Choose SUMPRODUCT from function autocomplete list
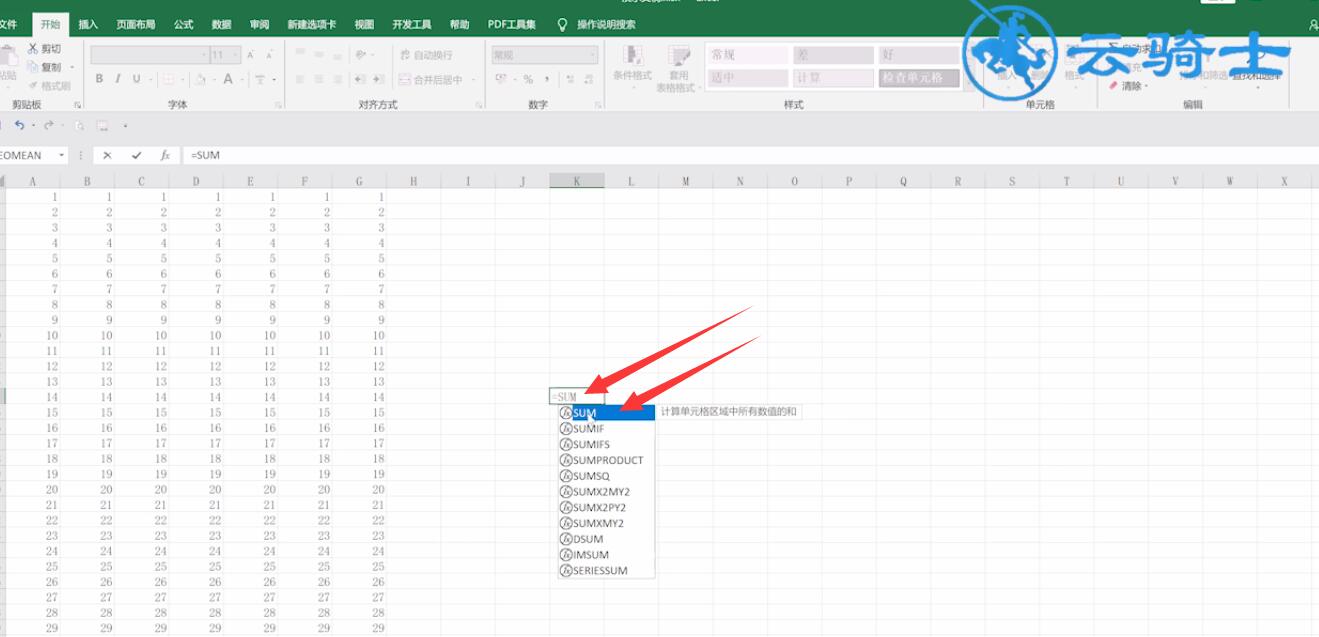Screen dimensions: 1319x637 point(606,460)
